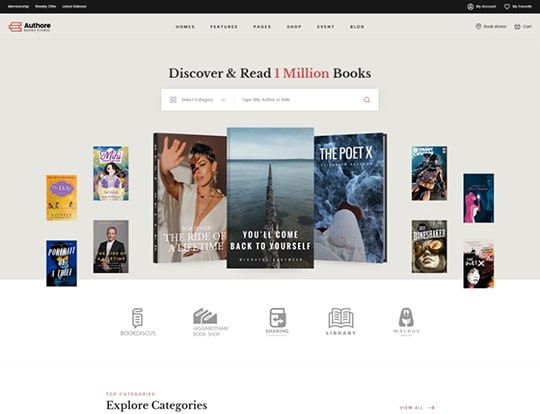Expand the Select Category dropdown
This screenshot has height=414, width=540.
pyautogui.click(x=198, y=100)
